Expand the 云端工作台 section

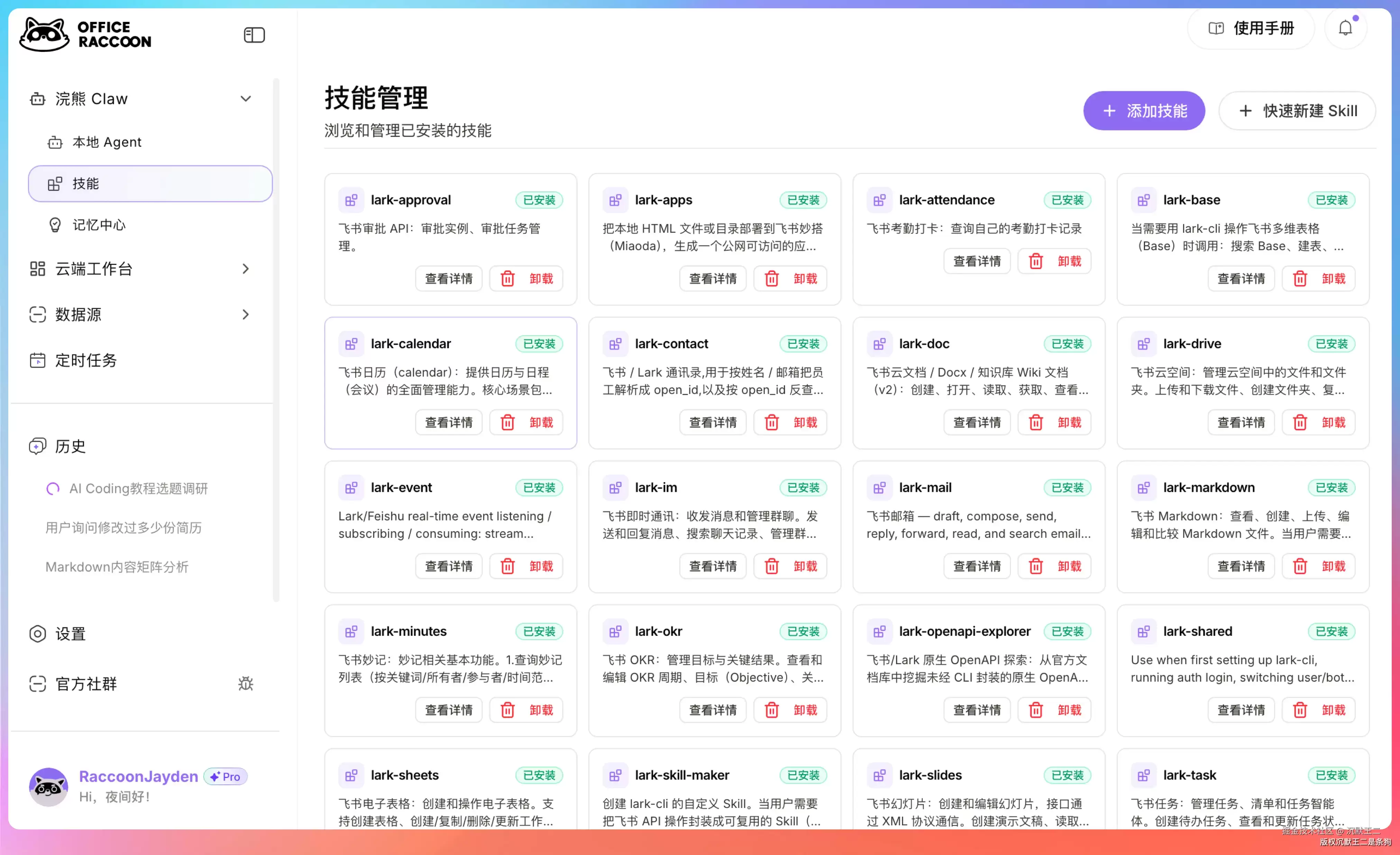click(x=246, y=269)
